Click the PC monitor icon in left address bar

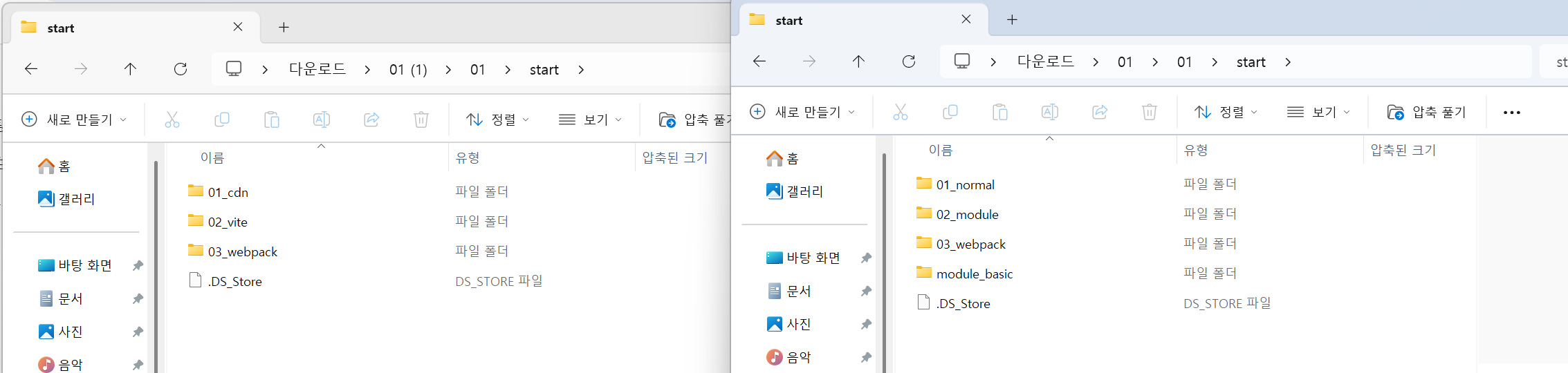click(234, 69)
